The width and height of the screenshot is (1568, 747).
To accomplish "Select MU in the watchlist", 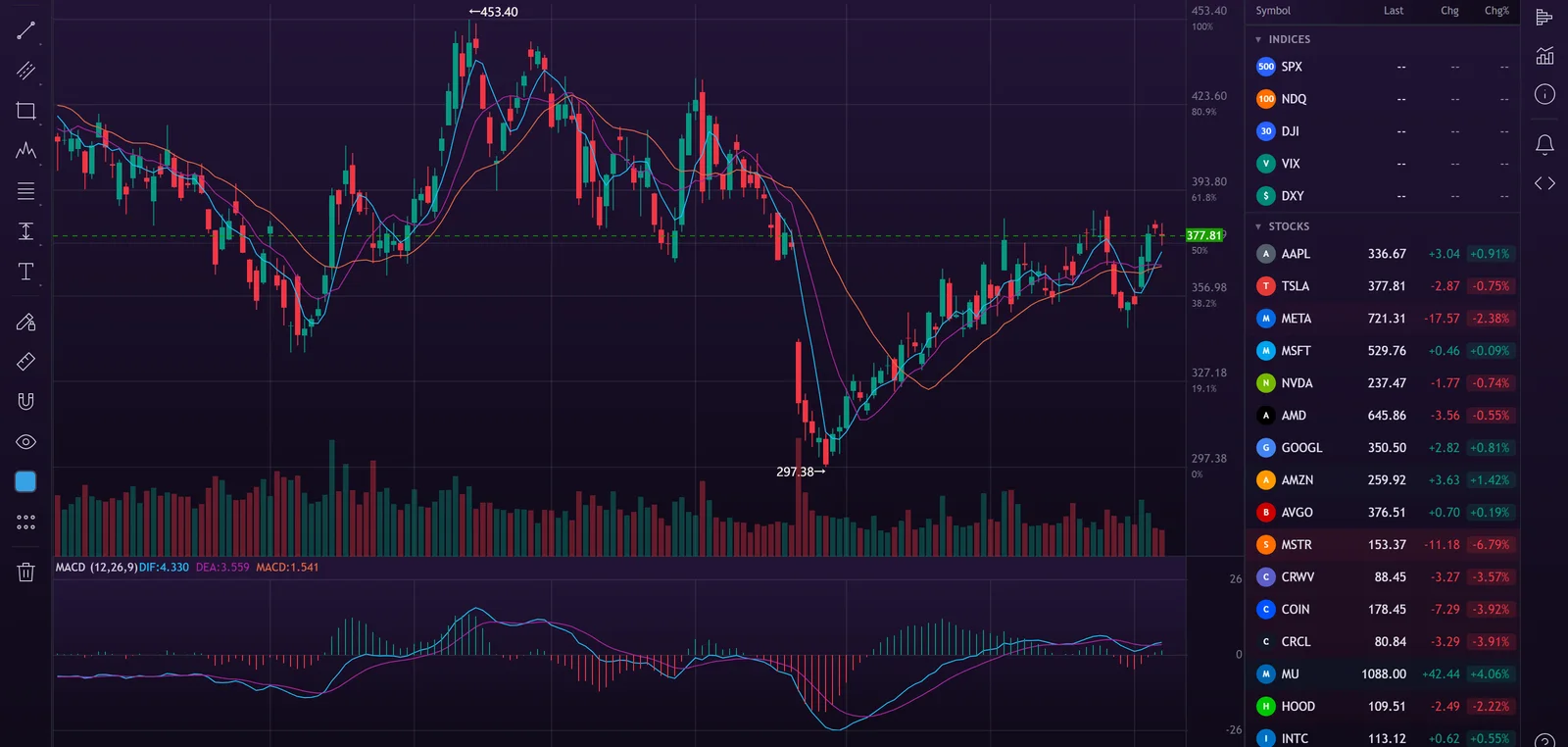I will tap(1383, 674).
